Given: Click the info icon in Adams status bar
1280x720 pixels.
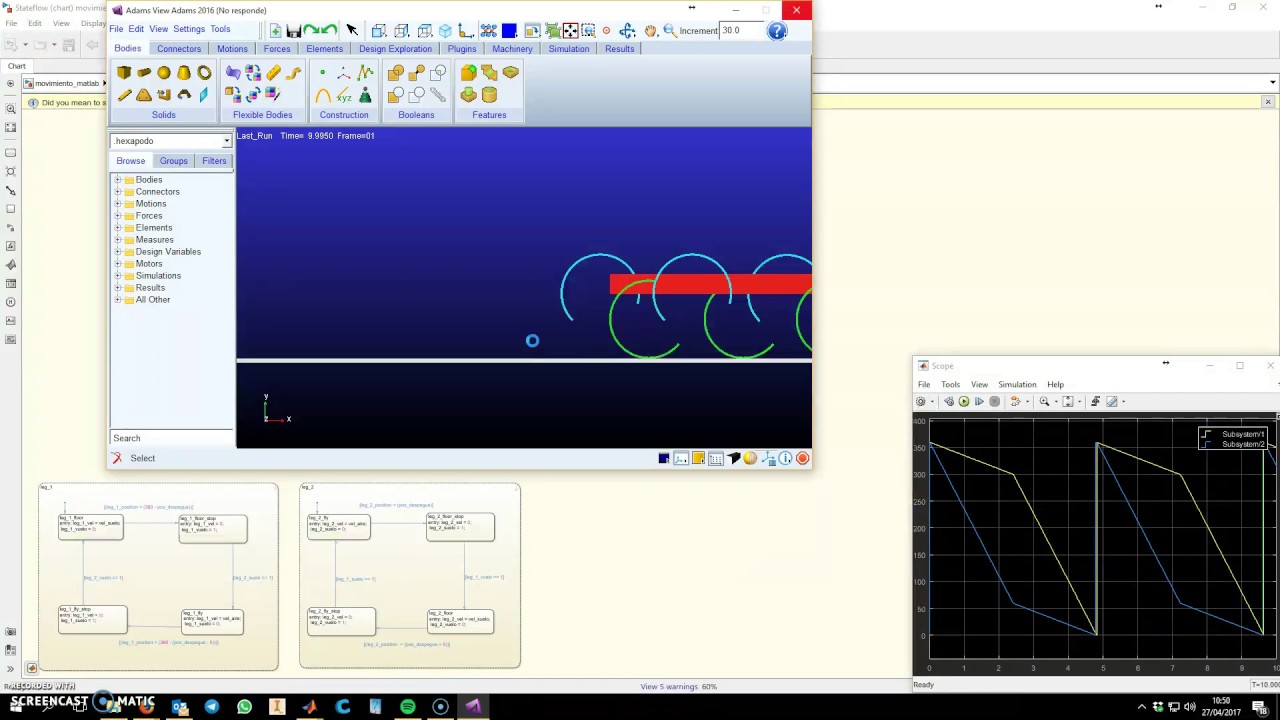Looking at the screenshot, I should (785, 458).
